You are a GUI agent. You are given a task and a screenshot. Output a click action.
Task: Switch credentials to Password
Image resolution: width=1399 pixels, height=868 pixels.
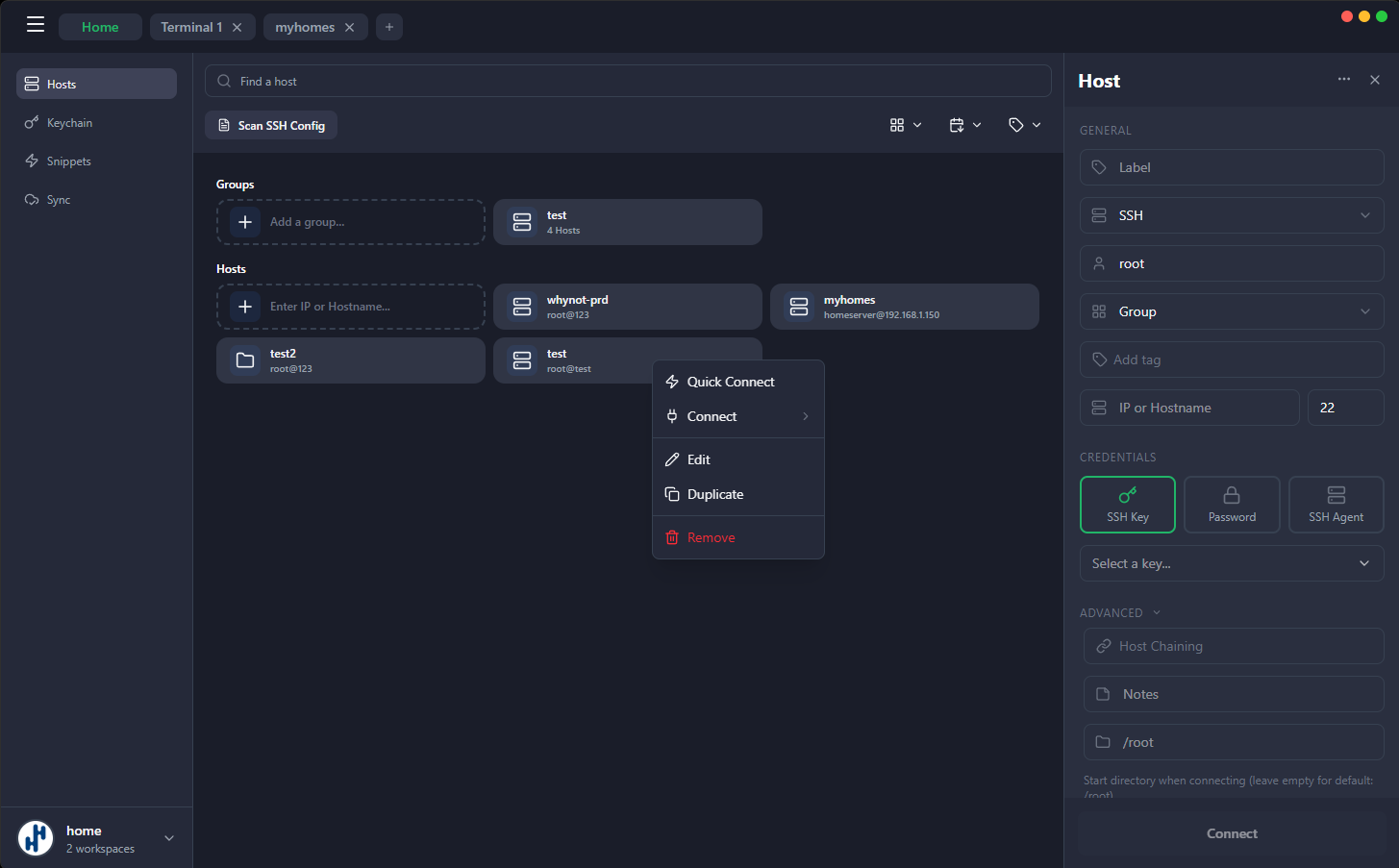(x=1232, y=504)
